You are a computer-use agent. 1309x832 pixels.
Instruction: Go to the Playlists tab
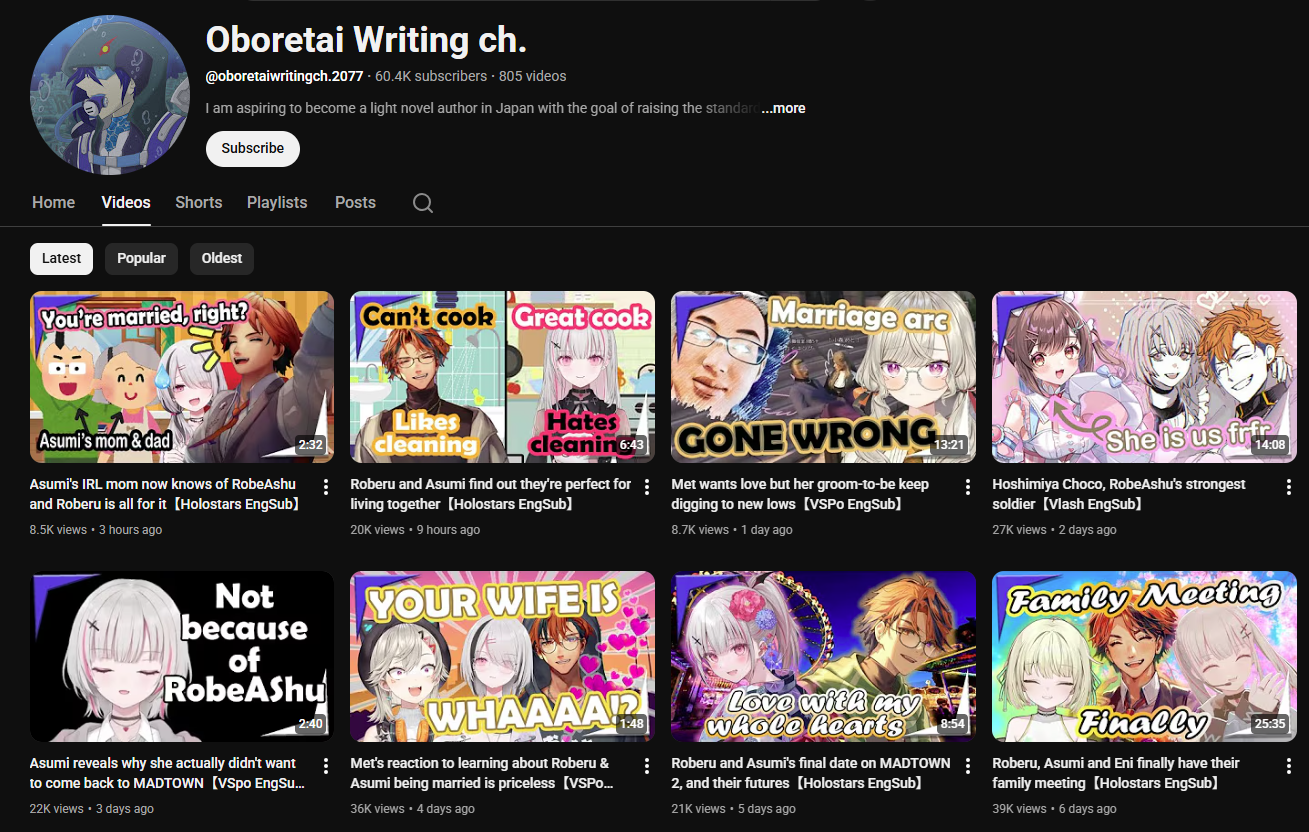[x=277, y=202]
